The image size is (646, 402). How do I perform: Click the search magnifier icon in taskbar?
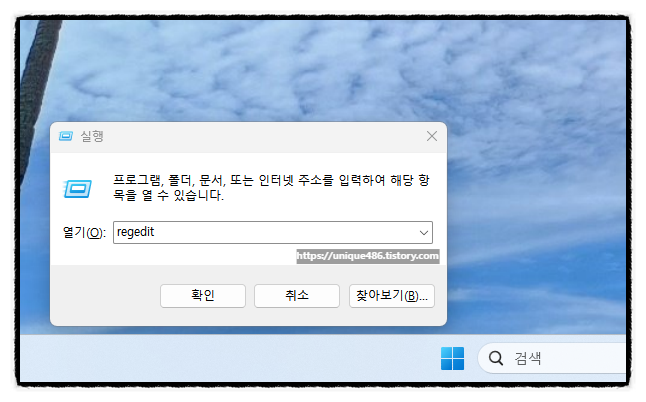496,358
